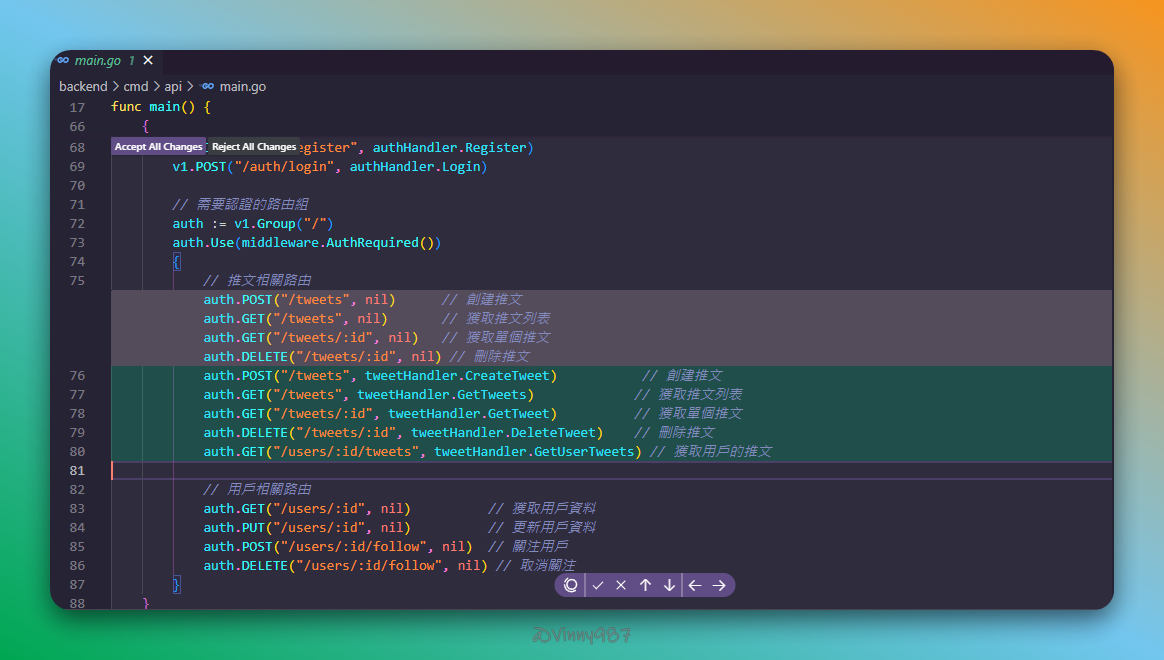
Task: Click the Go file icon in main.go tab
Action: click(x=63, y=60)
